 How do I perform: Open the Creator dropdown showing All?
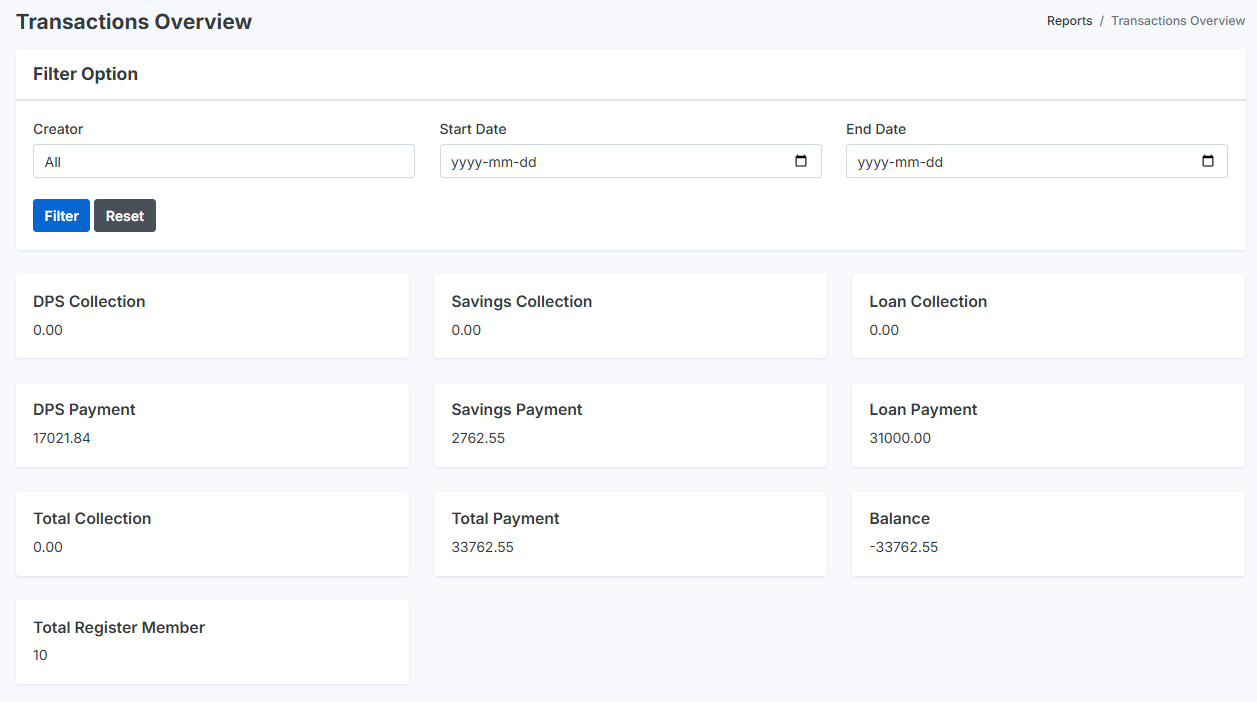[x=224, y=161]
